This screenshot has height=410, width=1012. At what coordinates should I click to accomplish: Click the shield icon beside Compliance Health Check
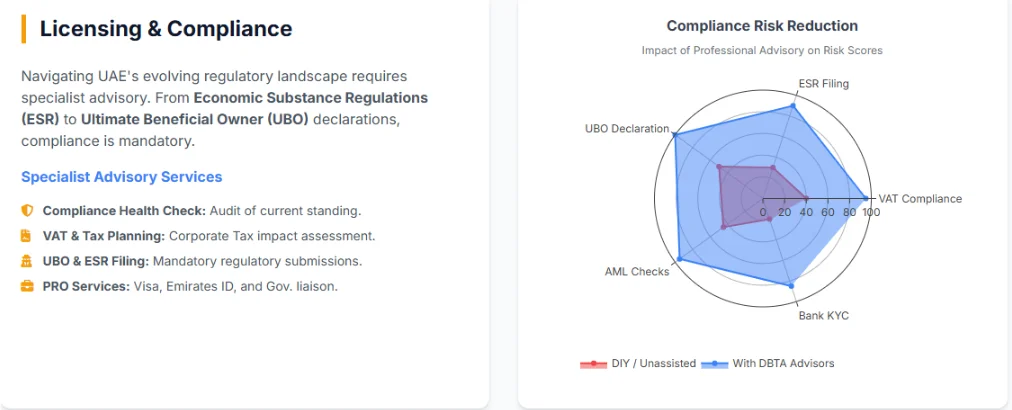click(27, 211)
